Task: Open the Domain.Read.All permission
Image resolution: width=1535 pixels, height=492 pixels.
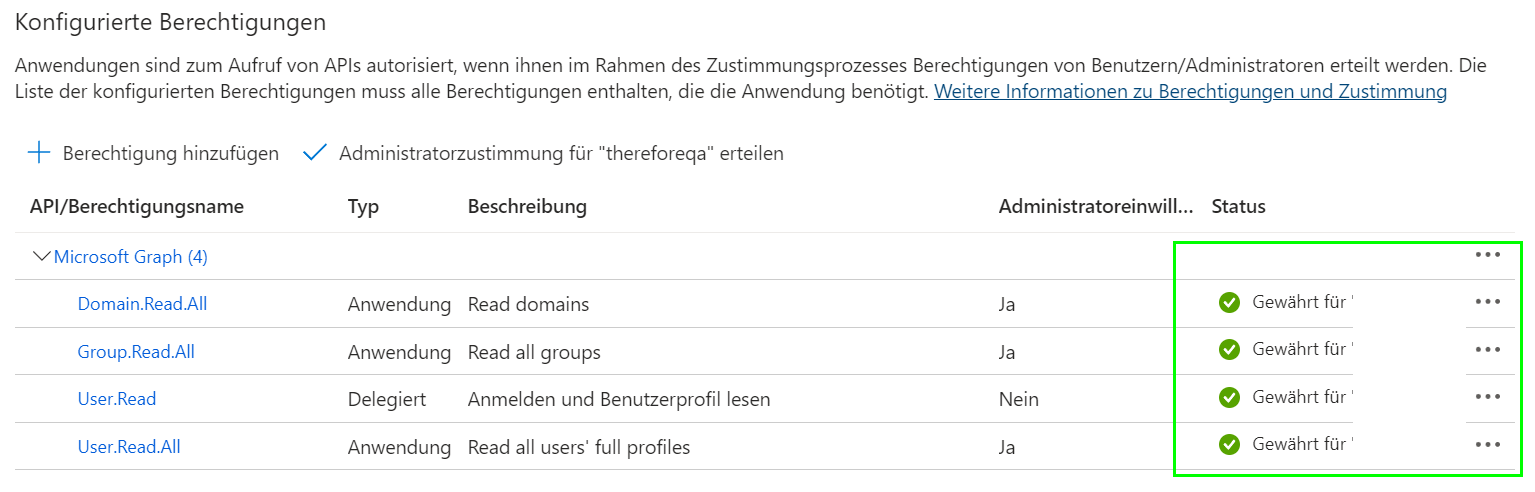Action: [142, 304]
